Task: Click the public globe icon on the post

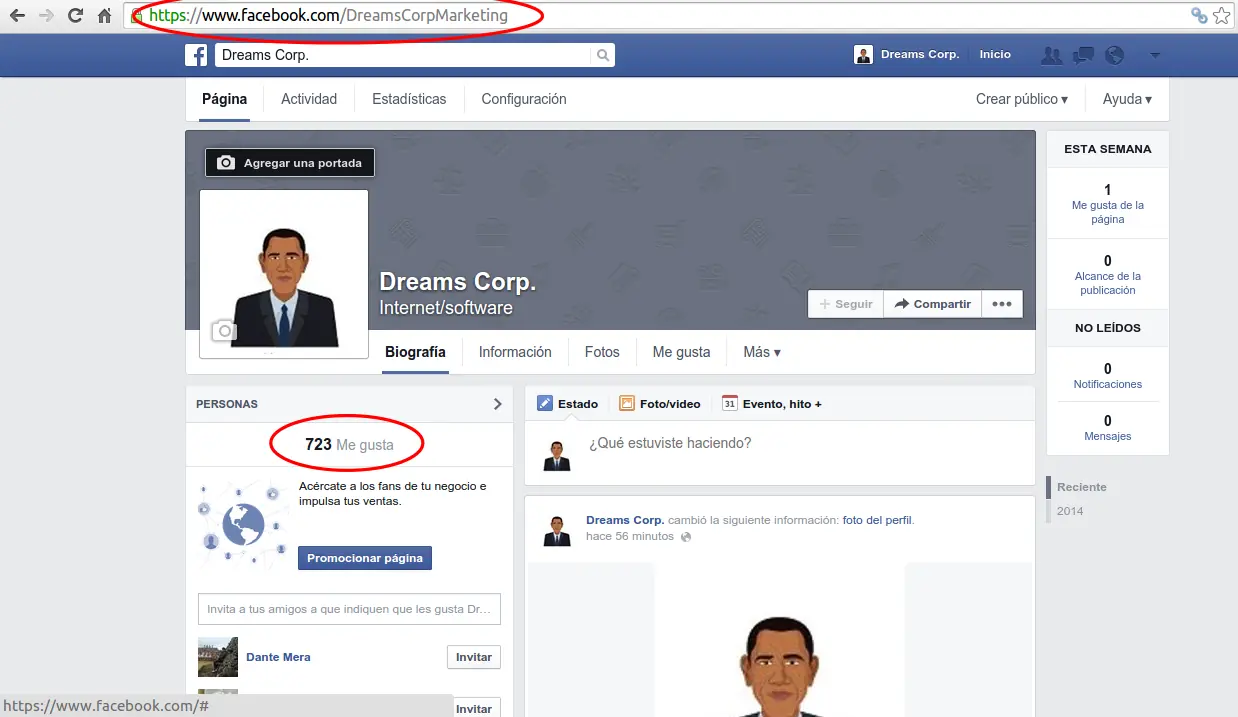Action: [x=685, y=537]
